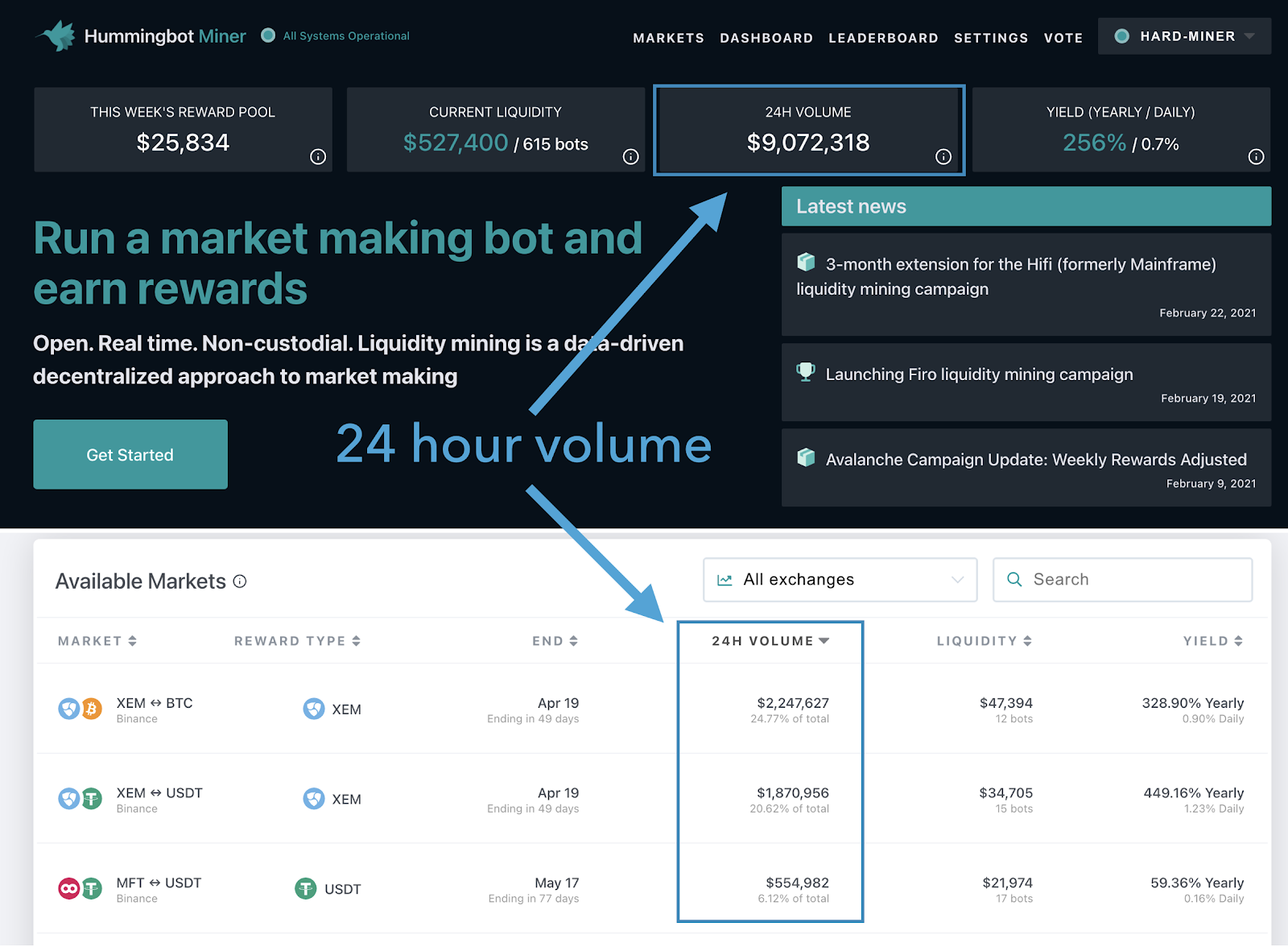Expand the HARD-MINER account menu
The width and height of the screenshot is (1288, 947).
tap(1184, 36)
